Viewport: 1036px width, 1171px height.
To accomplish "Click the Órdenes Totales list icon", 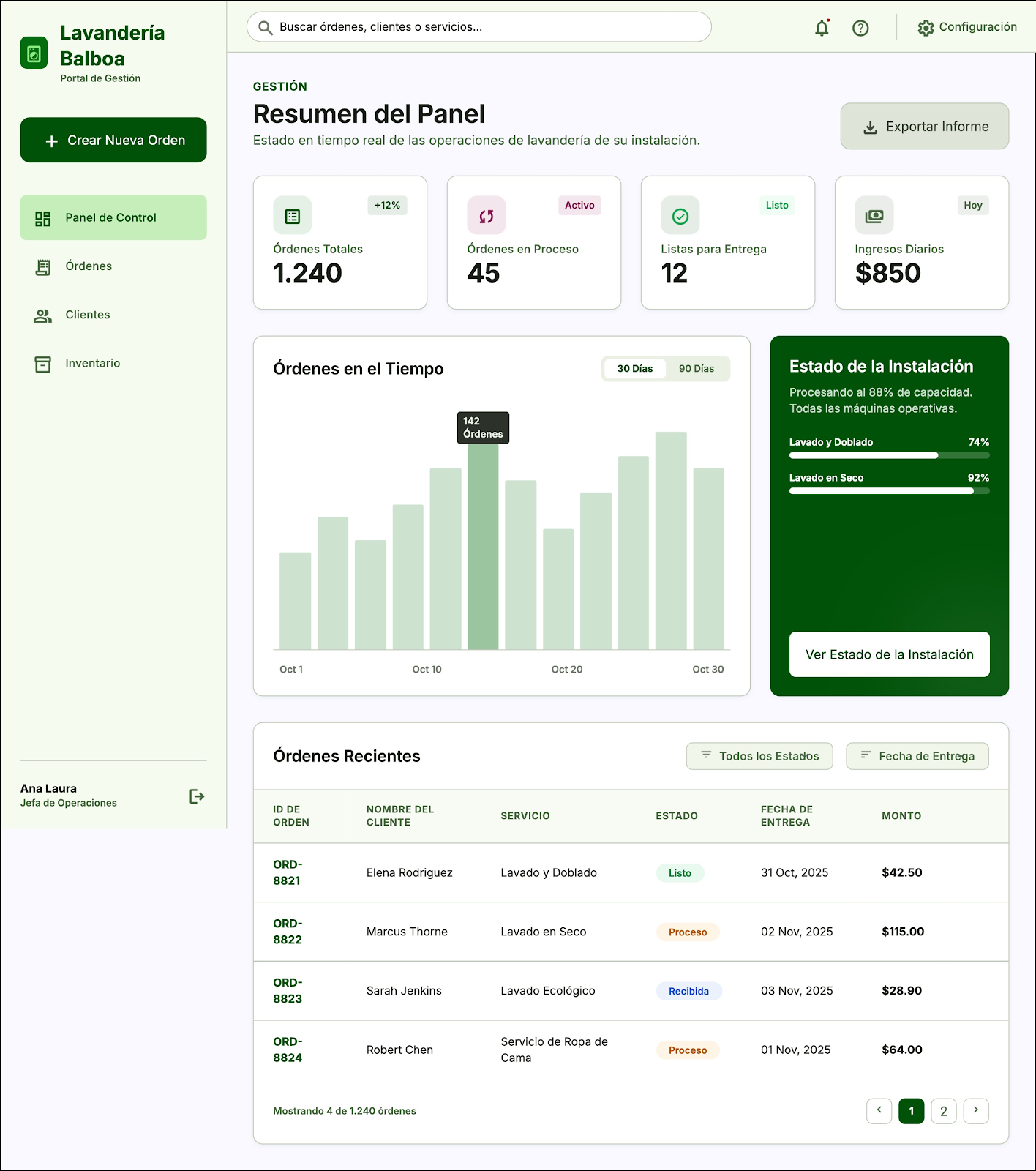I will pos(293,216).
